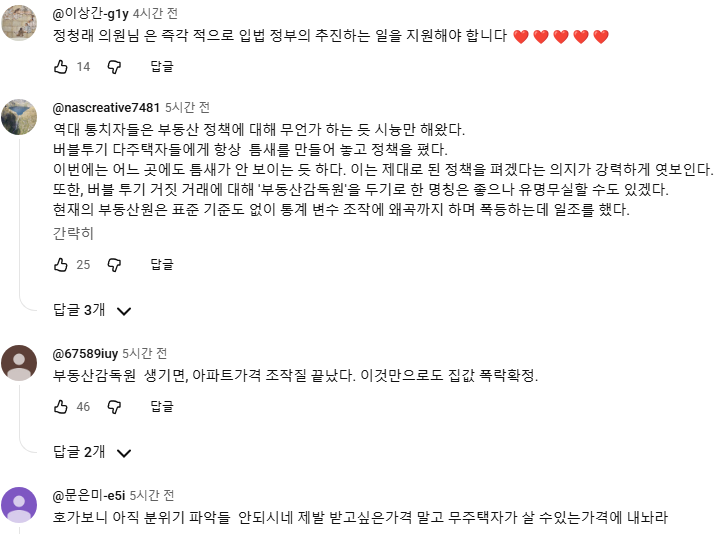Like the comment by @이상간-g1y
Screen dimensions: 717x534
61,67
